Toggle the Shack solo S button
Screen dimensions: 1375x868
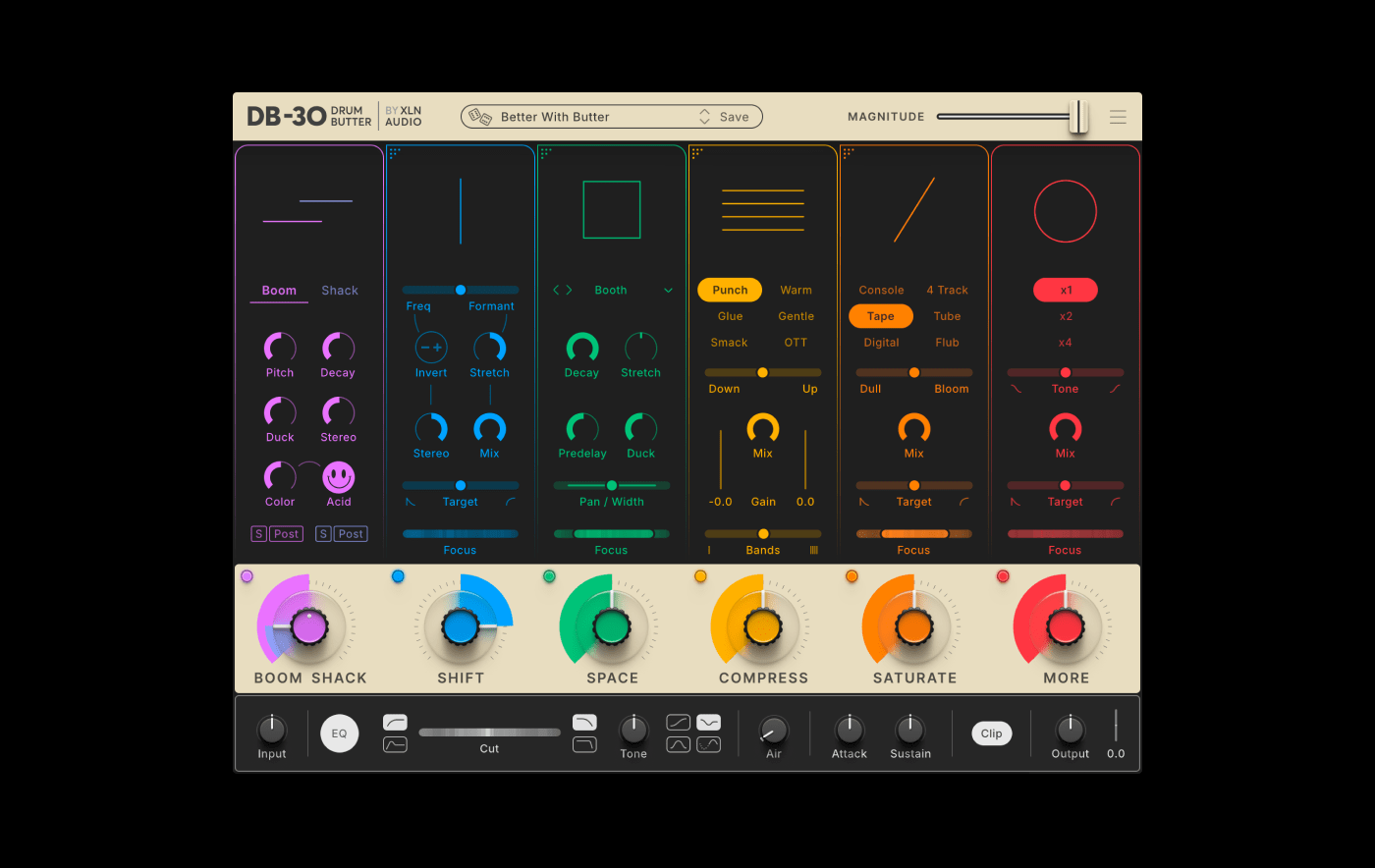click(x=323, y=534)
